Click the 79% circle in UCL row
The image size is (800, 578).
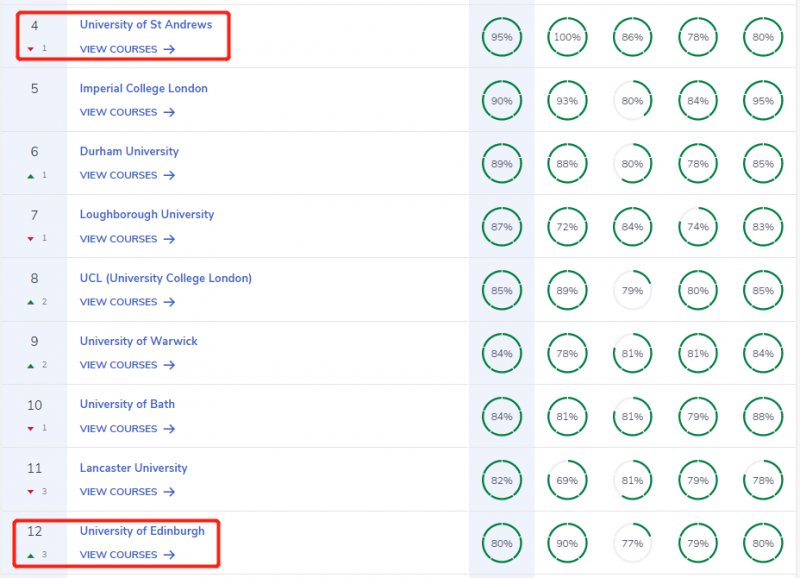632,290
